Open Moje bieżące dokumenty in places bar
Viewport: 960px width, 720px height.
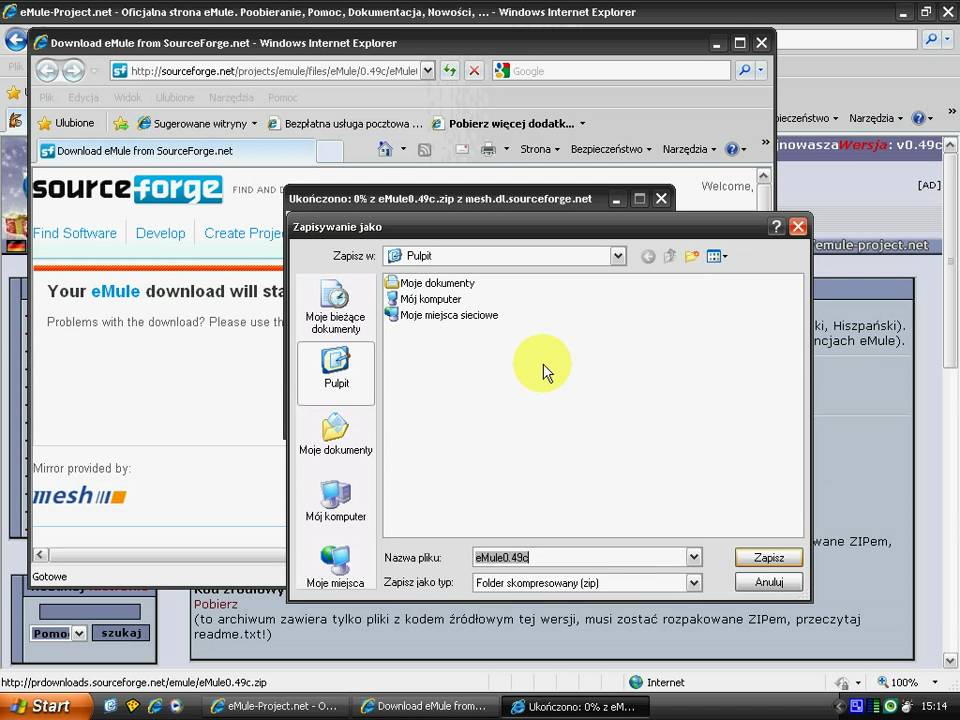(x=336, y=307)
